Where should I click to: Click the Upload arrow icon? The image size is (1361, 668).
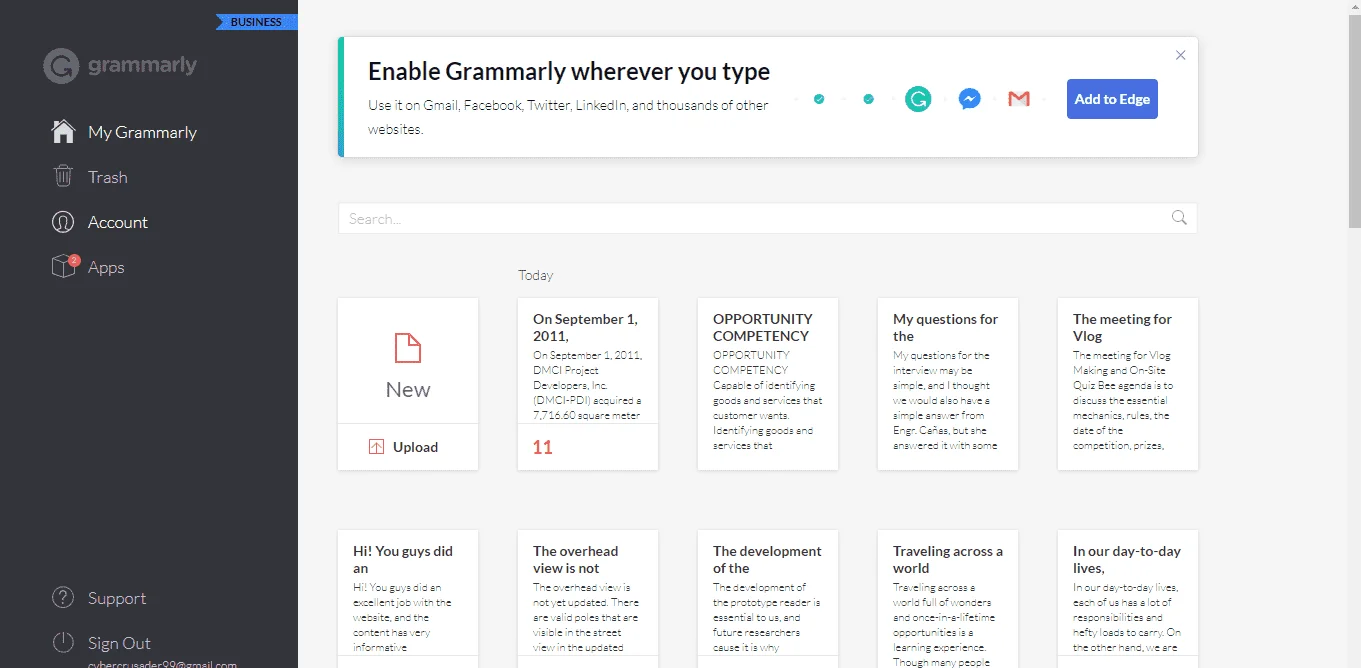coord(376,447)
